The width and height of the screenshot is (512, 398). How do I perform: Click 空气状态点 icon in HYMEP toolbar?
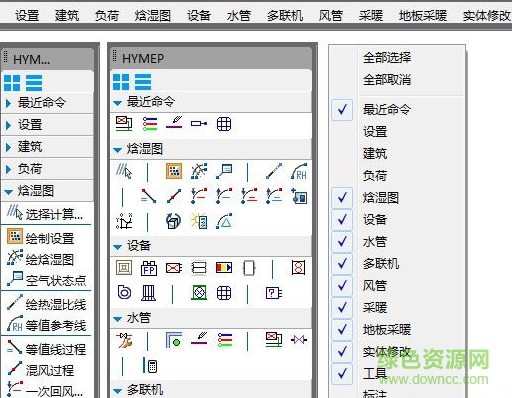pyautogui.click(x=224, y=171)
